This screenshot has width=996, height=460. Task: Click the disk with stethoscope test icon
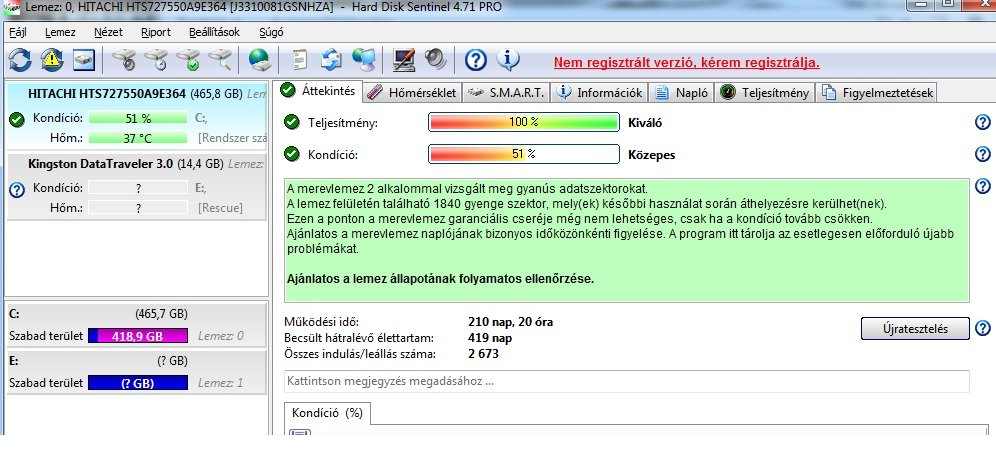pyautogui.click(x=124, y=60)
